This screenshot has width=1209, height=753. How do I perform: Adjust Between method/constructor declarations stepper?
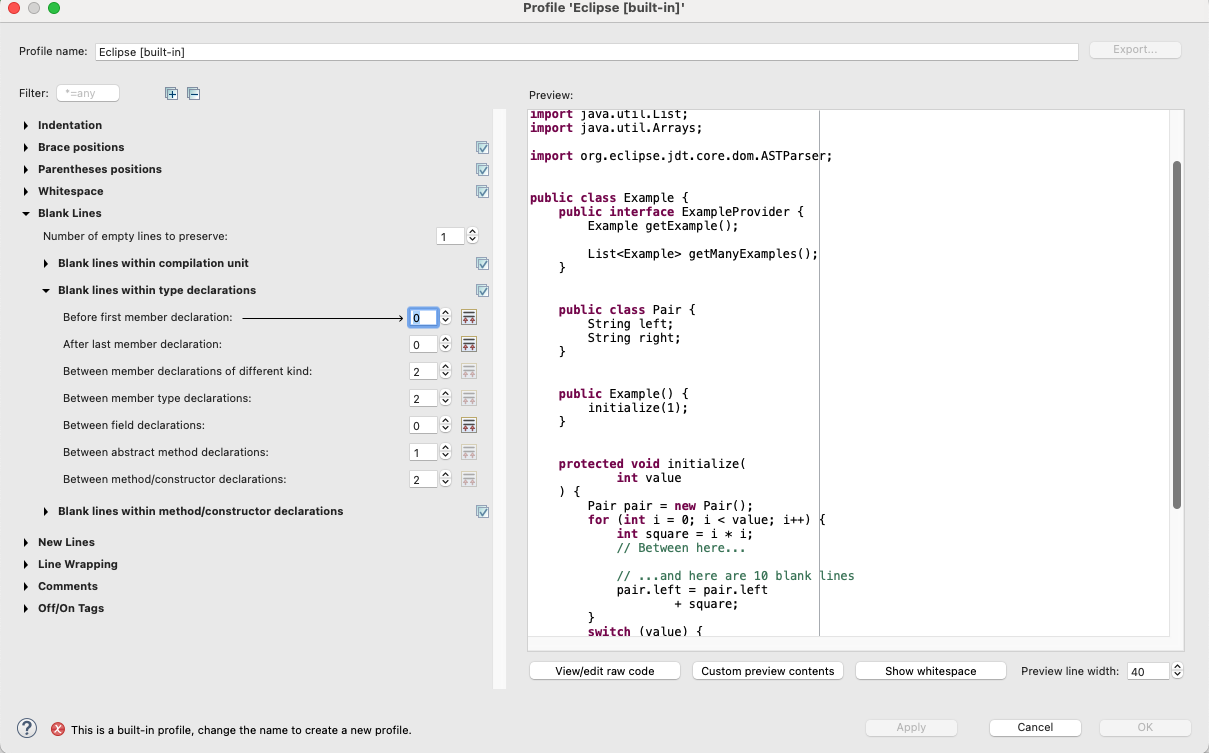(446, 479)
